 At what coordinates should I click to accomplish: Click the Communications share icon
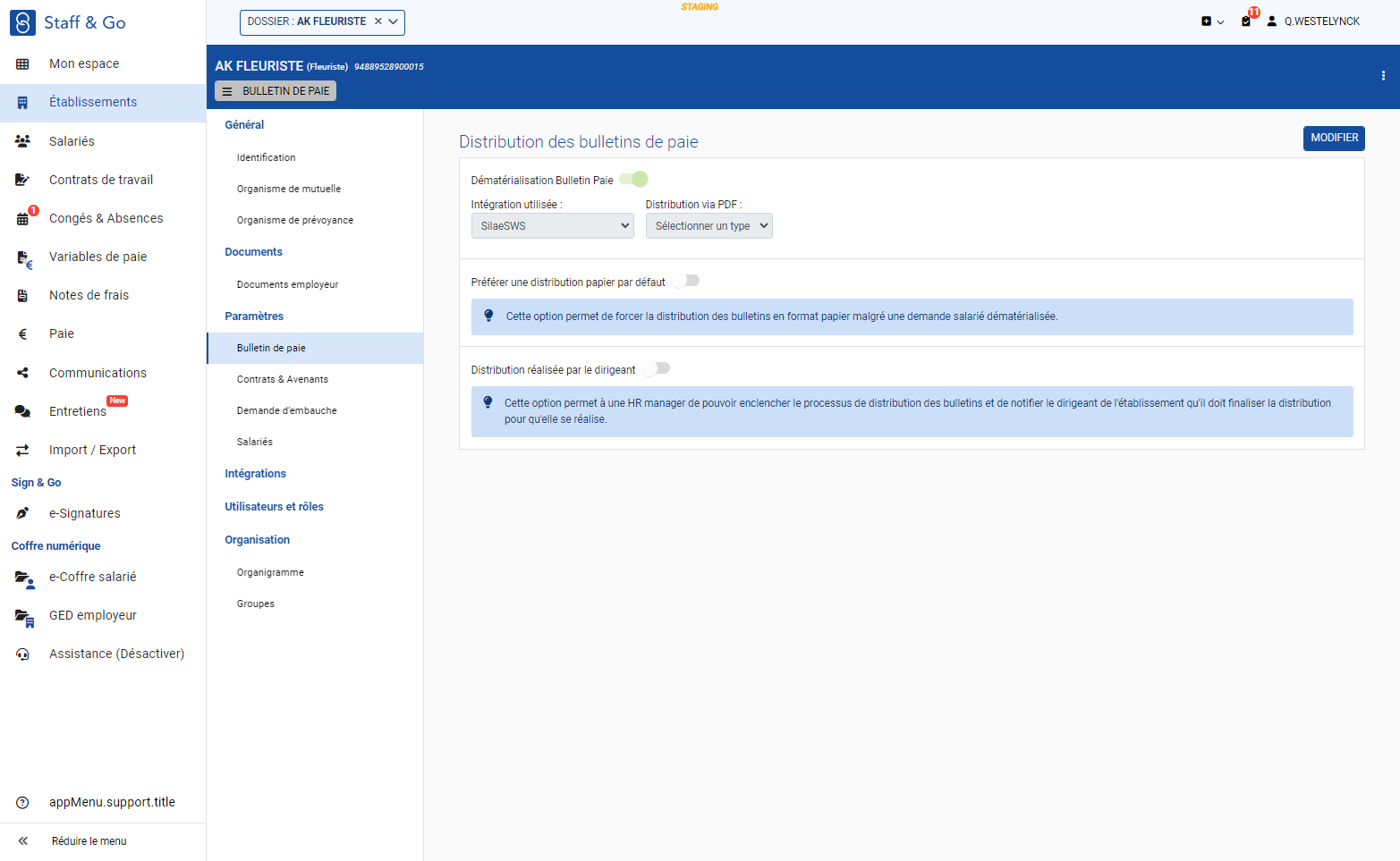tap(22, 373)
